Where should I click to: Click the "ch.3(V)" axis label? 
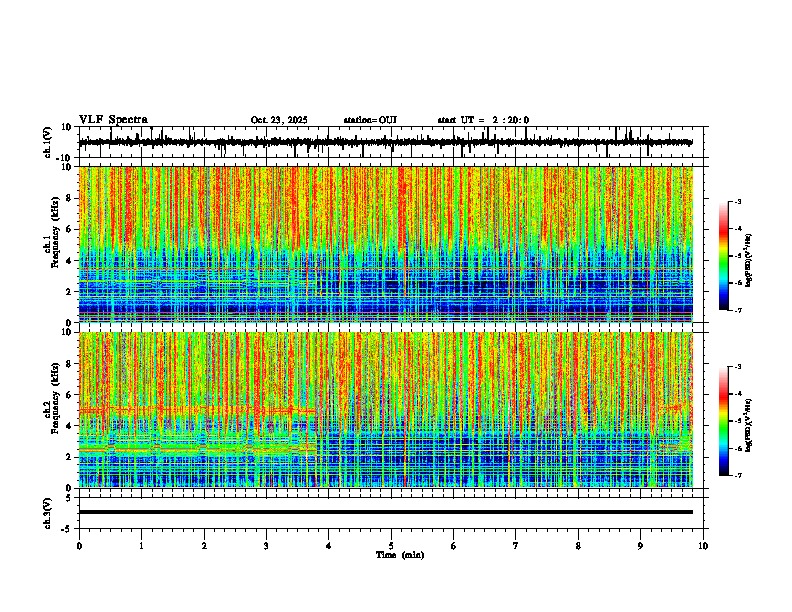(48, 513)
